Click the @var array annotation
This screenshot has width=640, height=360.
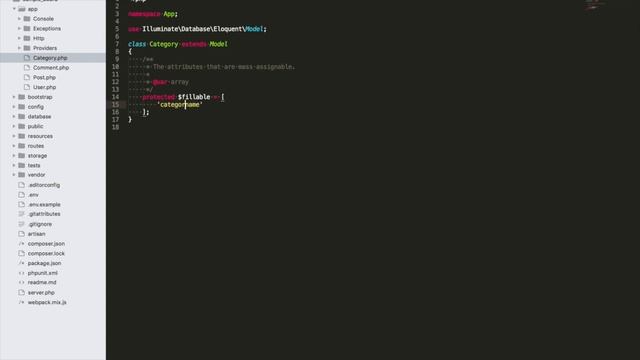pos(171,82)
